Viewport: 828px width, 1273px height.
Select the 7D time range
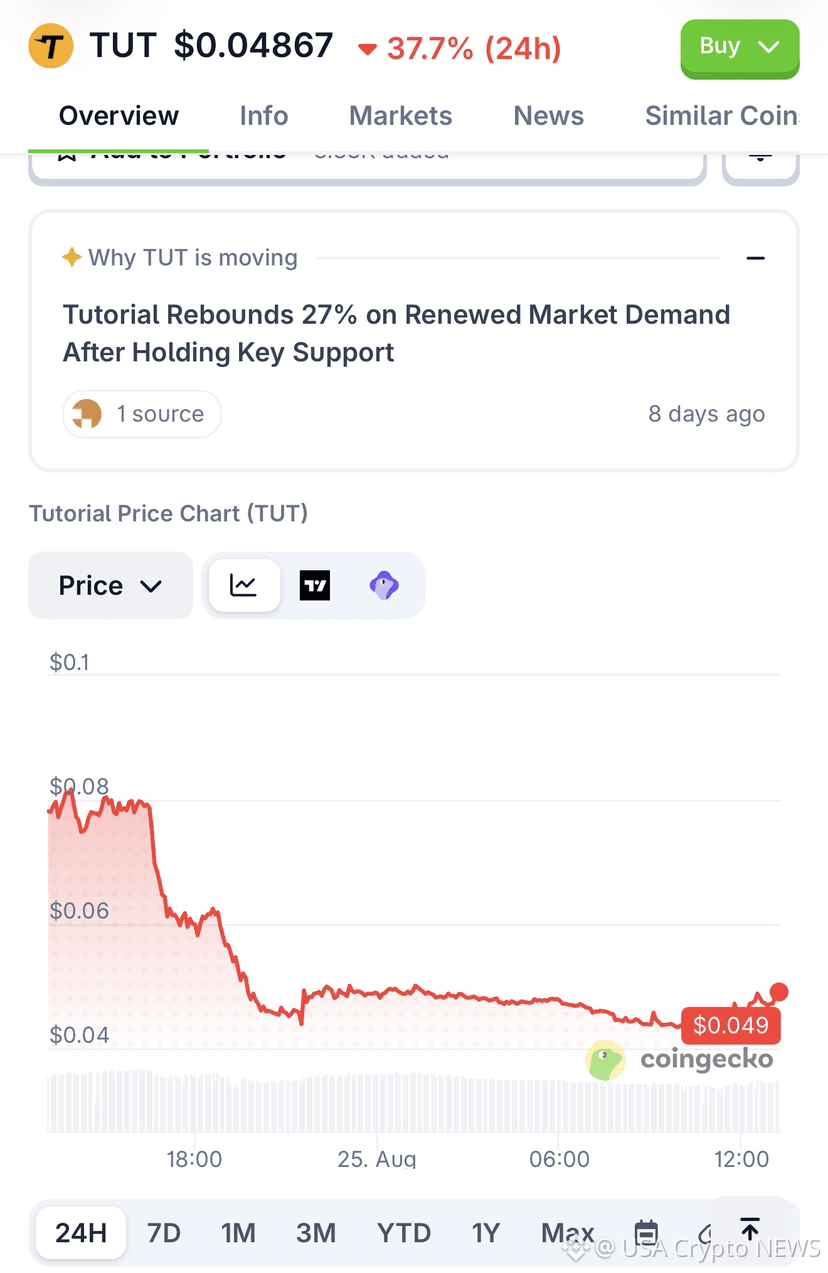point(164,1232)
